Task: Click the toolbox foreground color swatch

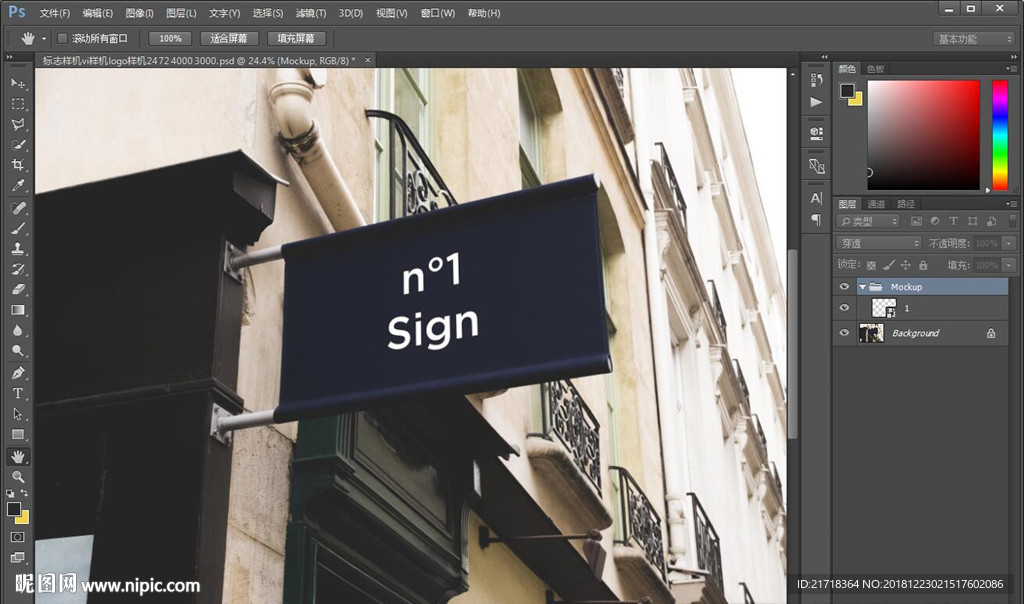Action: click(x=14, y=509)
